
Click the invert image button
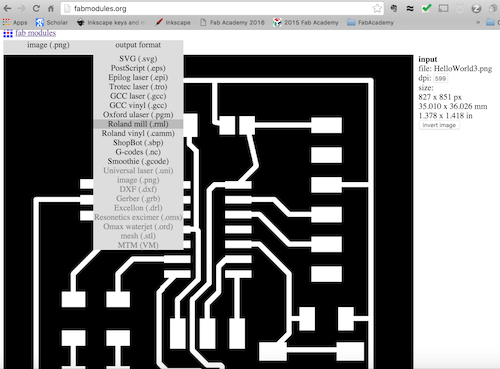click(439, 125)
